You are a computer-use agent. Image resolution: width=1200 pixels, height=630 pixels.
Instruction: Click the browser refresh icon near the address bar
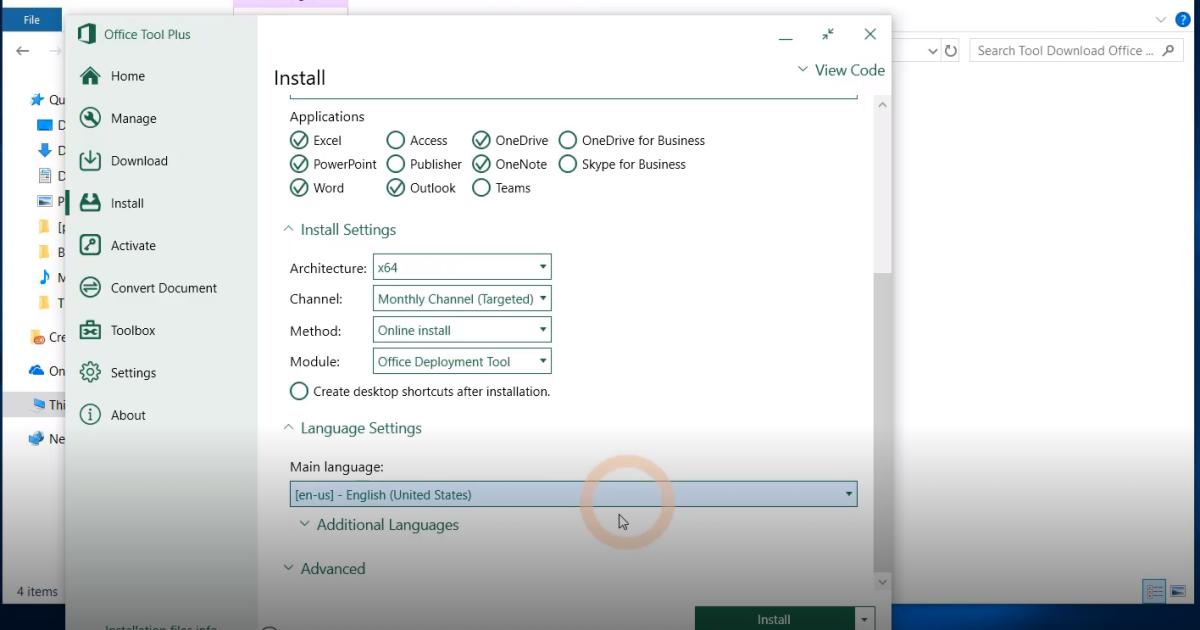click(x=951, y=50)
